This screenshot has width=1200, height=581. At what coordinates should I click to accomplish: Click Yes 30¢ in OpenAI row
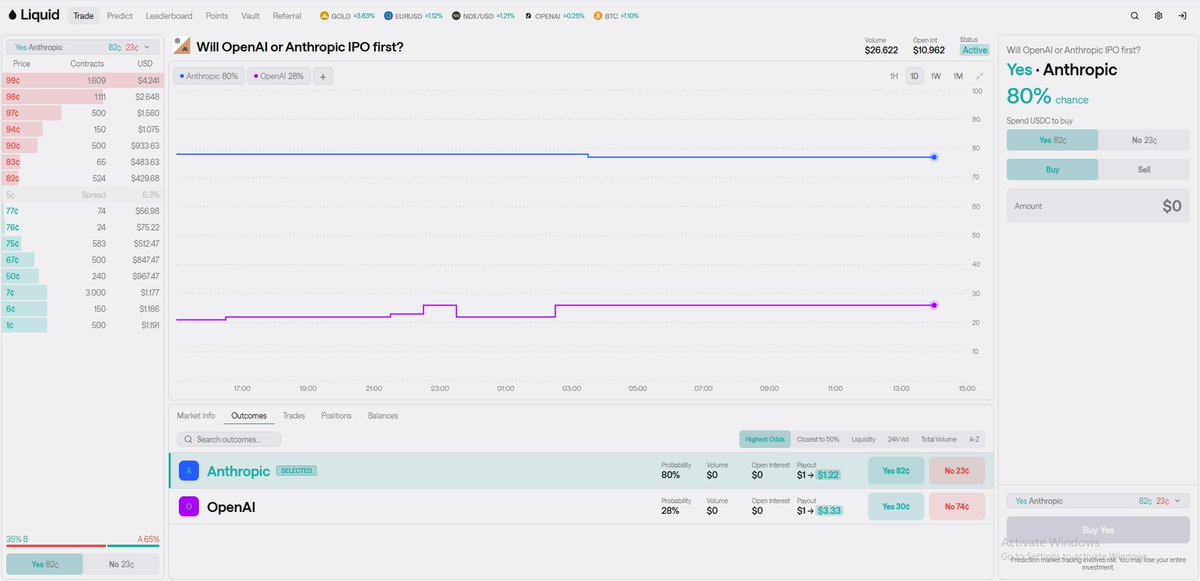895,507
